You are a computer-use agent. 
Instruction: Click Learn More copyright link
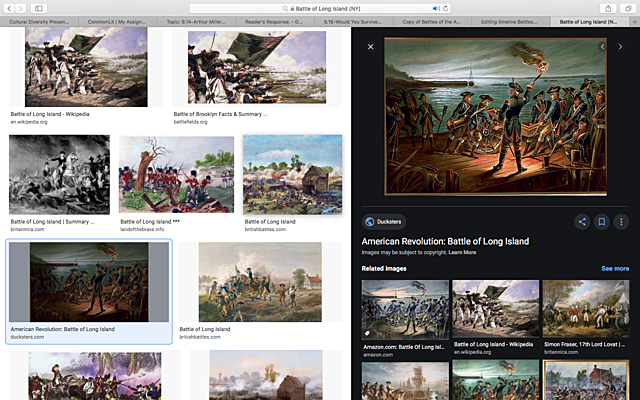(x=462, y=252)
